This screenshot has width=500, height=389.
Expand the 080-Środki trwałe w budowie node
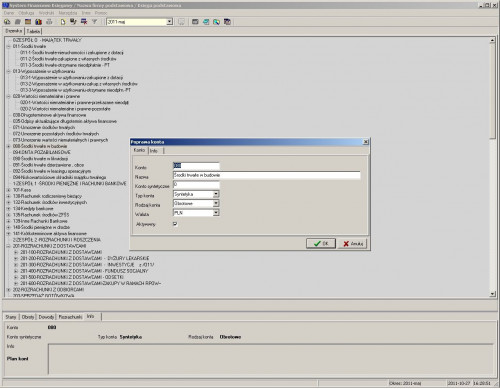(9, 146)
